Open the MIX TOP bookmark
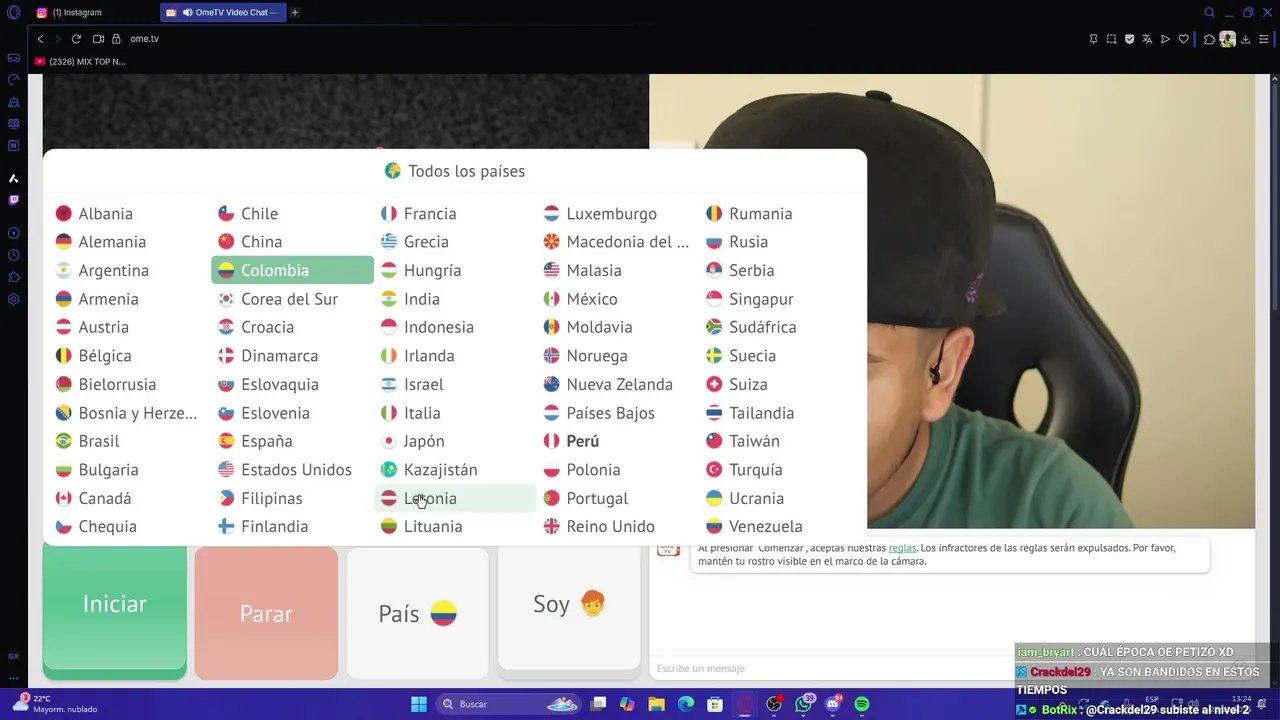 click(x=80, y=62)
